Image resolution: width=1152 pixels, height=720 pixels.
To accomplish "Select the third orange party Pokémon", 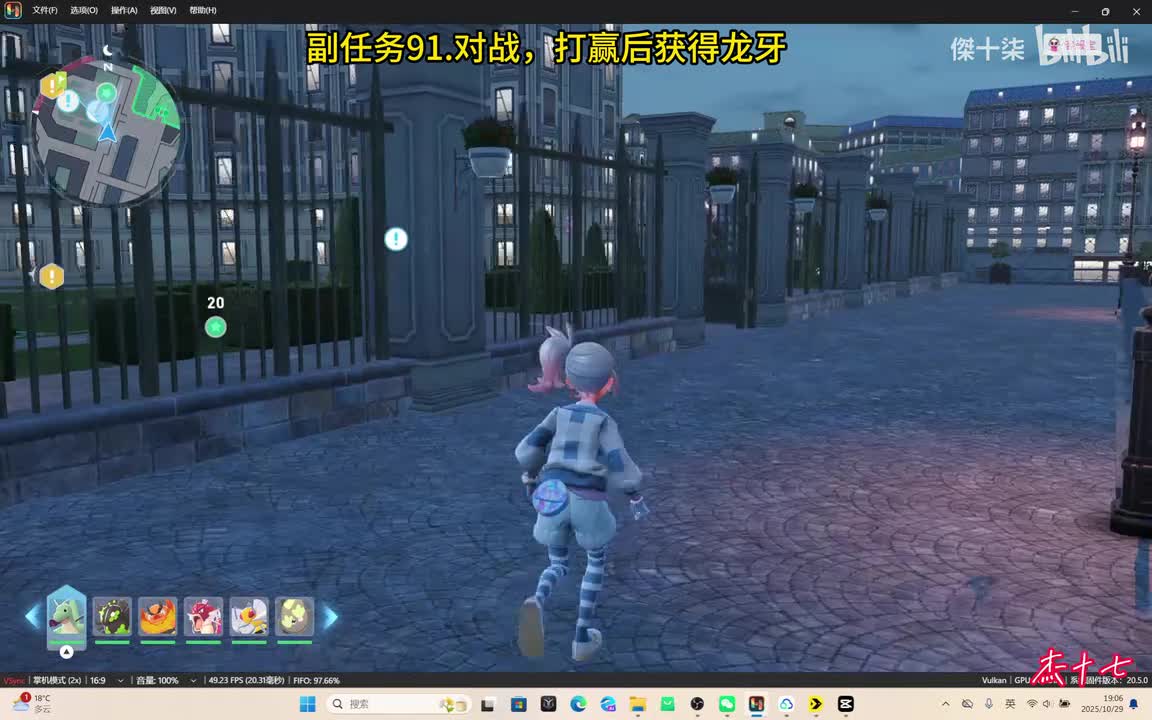I will coord(158,616).
